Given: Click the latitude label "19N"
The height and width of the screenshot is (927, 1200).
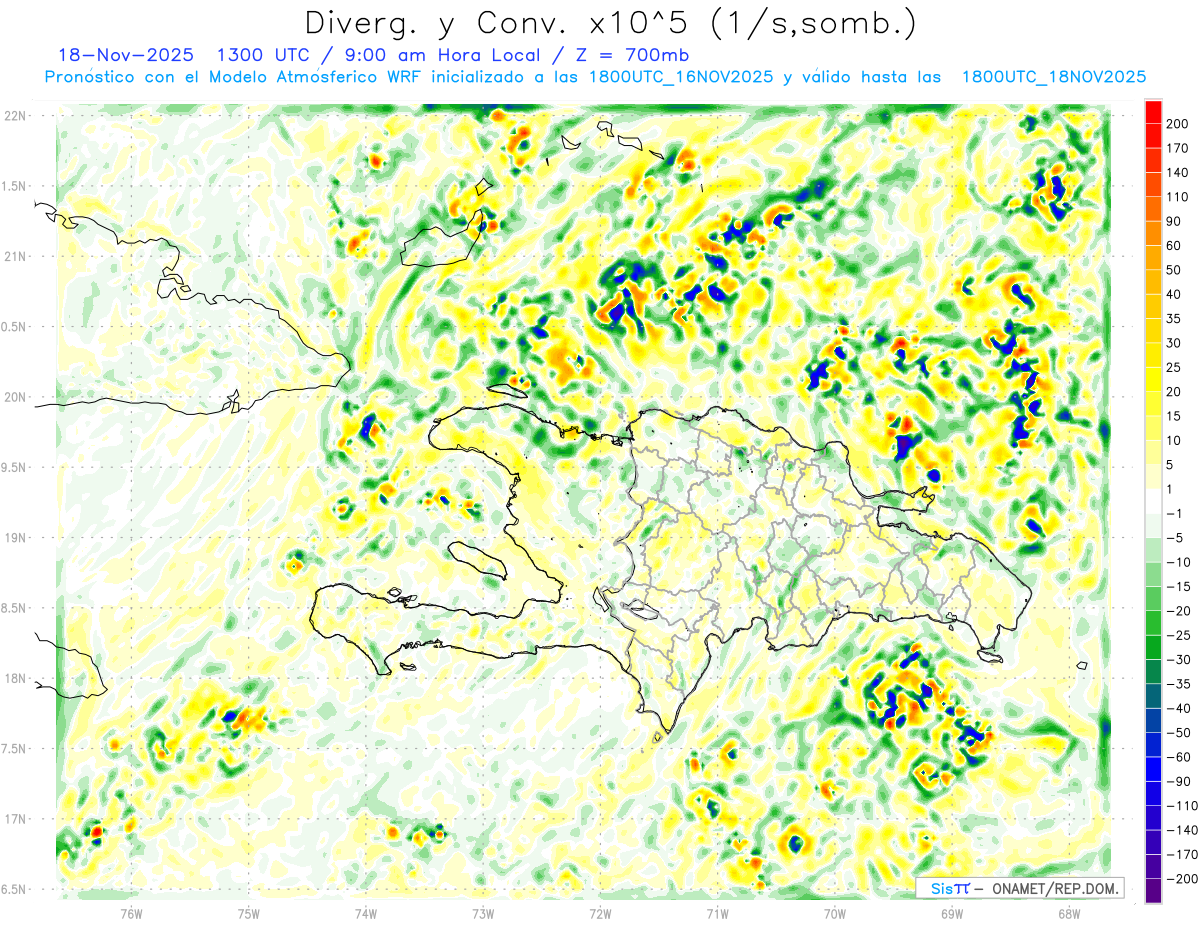Looking at the screenshot, I should click(15, 538).
